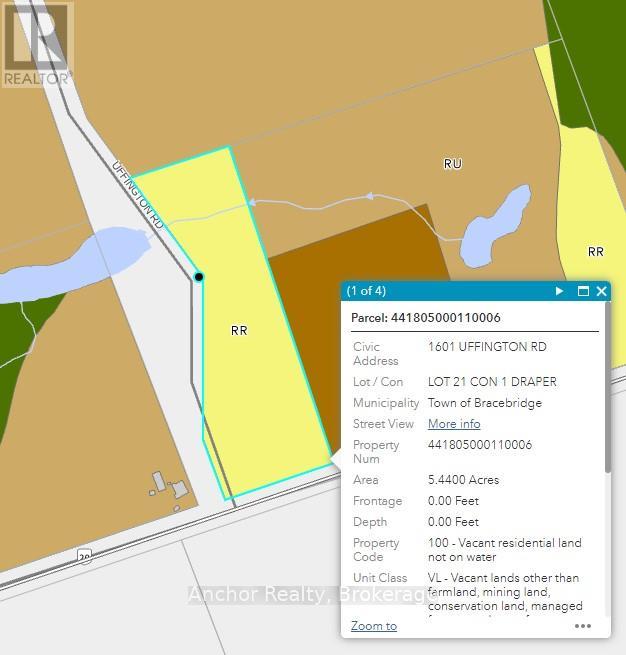The image size is (626, 655).
Task: Show next feature in popup
Action: [x=559, y=291]
